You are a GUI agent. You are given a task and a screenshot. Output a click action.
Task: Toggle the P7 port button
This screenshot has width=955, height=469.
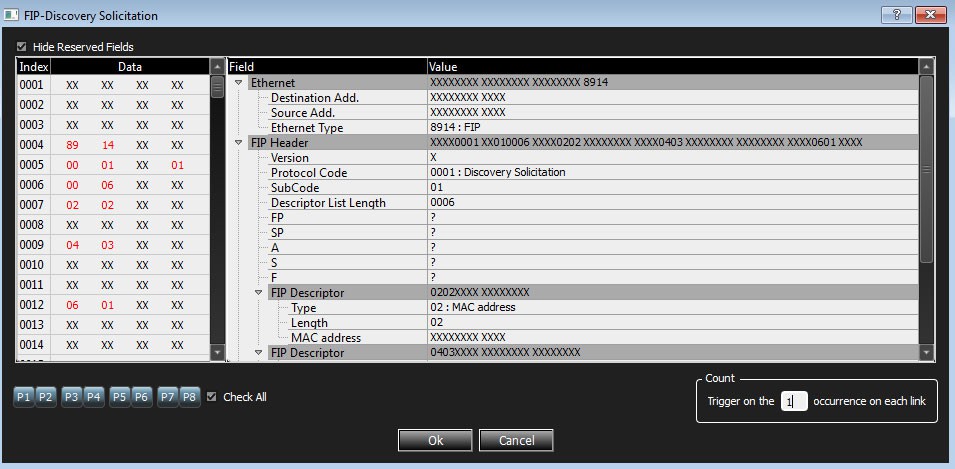(x=167, y=397)
